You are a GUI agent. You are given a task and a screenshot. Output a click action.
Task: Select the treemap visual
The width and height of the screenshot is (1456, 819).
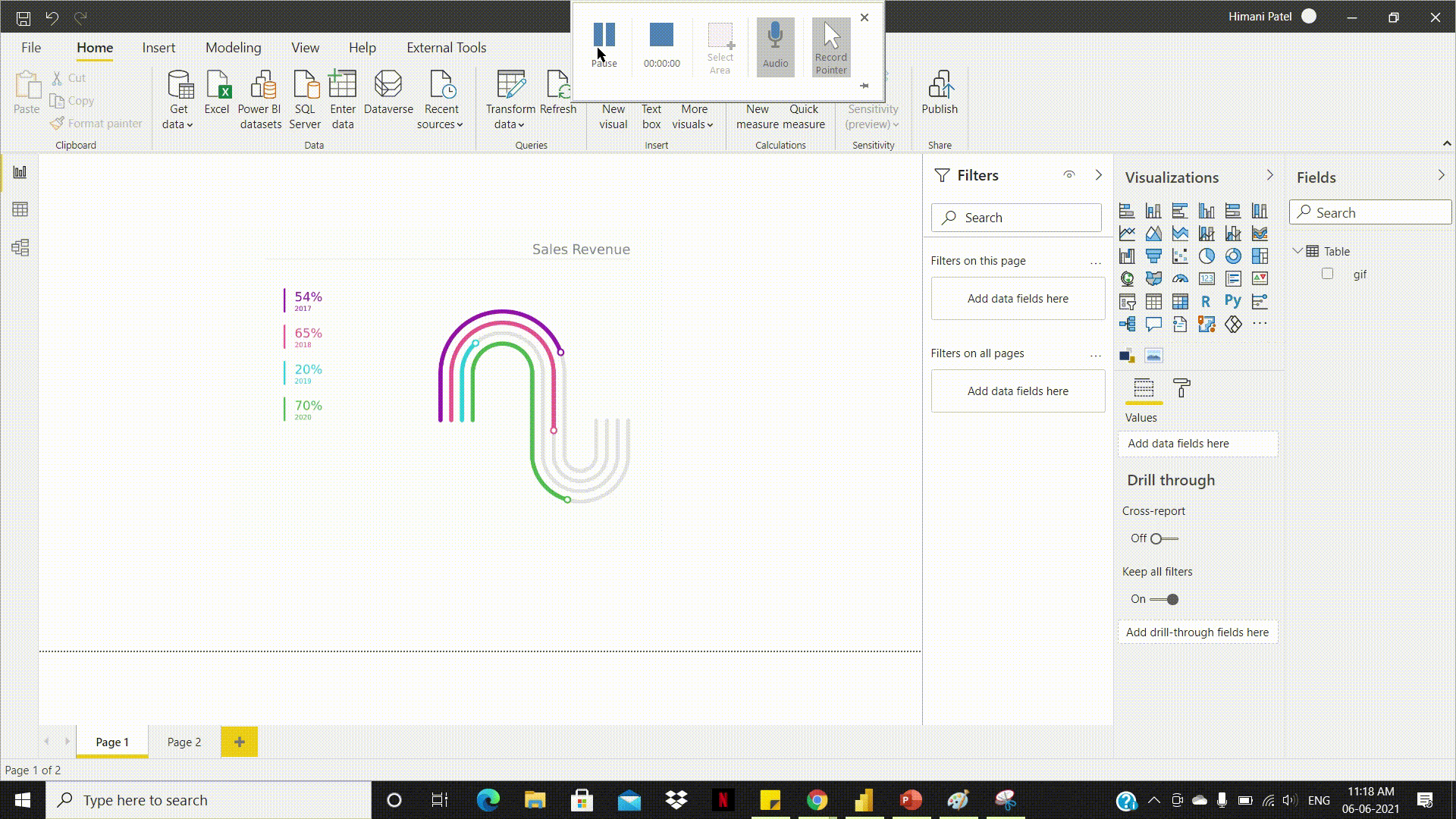tap(1260, 256)
